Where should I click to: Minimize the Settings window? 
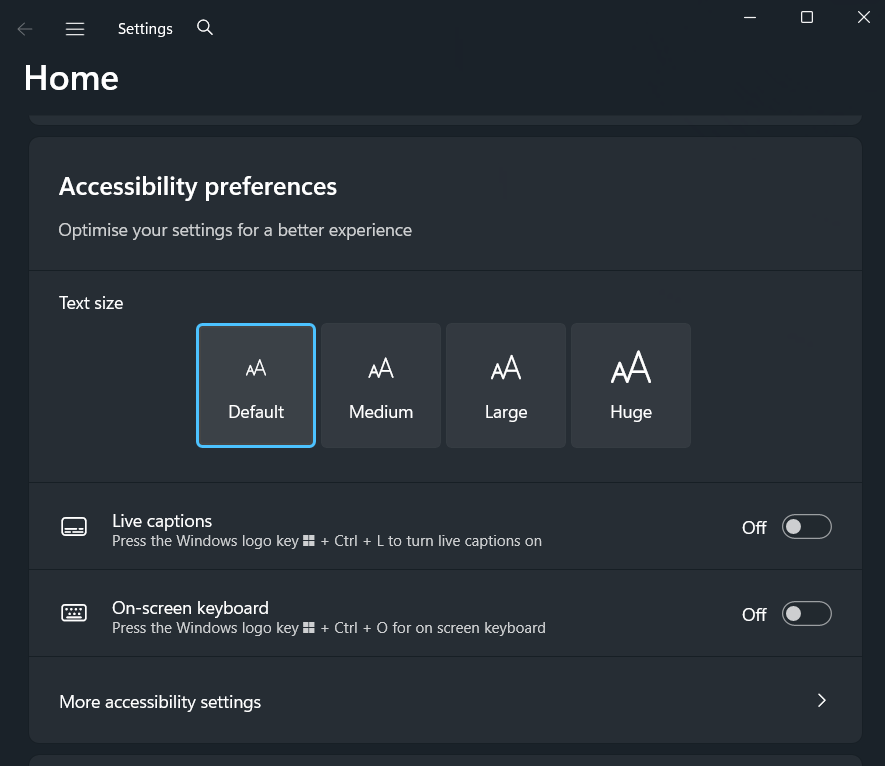pyautogui.click(x=750, y=17)
